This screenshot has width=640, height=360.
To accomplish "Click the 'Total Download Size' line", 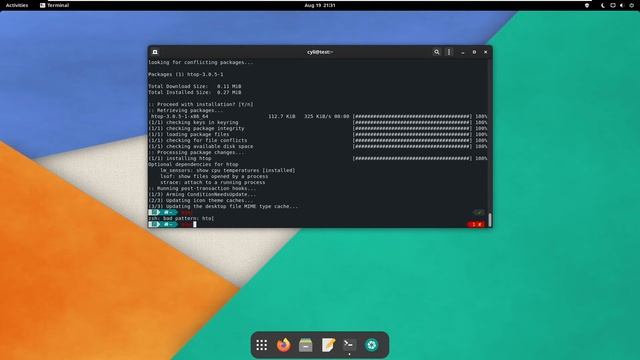I will click(195, 86).
